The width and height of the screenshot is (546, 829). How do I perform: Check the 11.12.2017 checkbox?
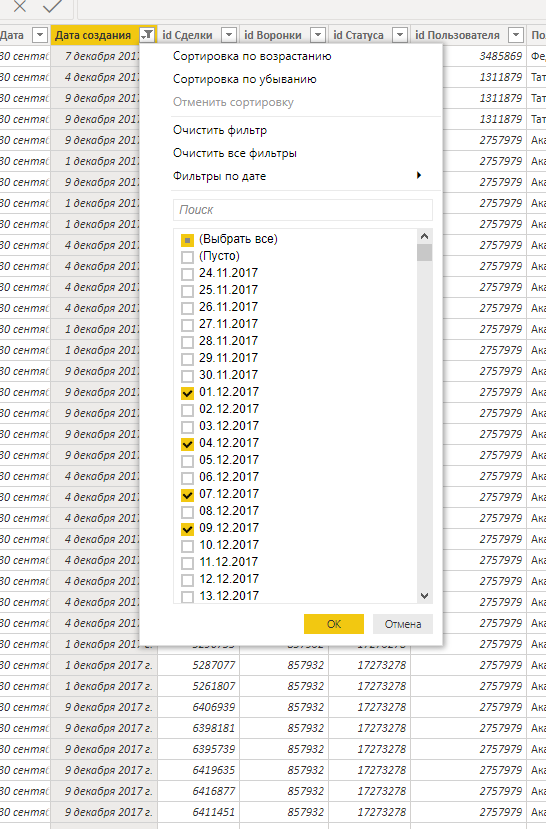point(187,563)
